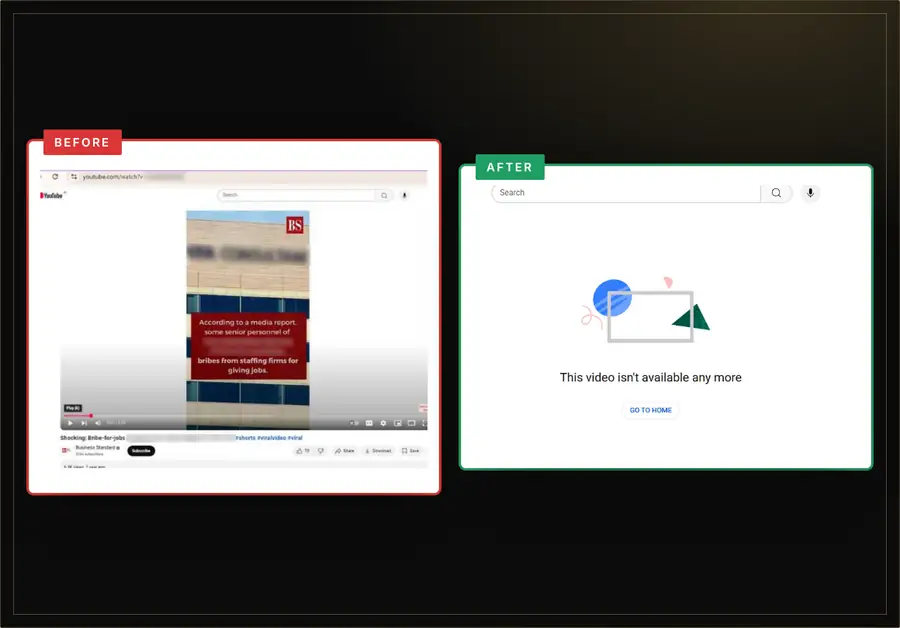Skip to the next video

point(84,423)
